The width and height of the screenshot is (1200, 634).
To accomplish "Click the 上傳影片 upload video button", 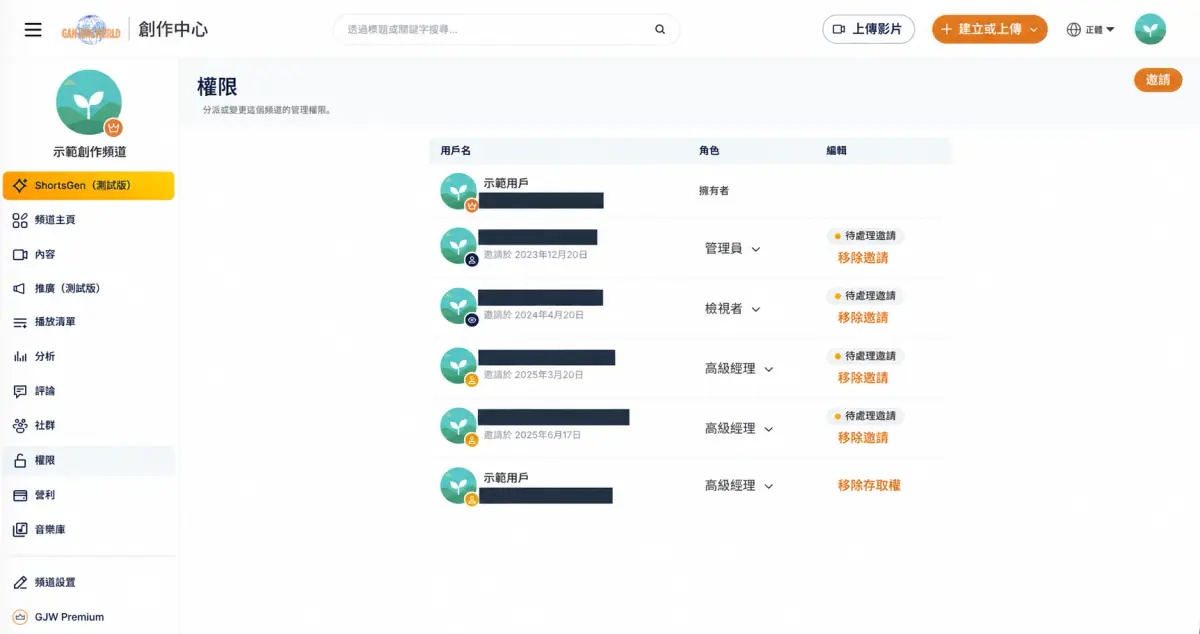I will 868,29.
